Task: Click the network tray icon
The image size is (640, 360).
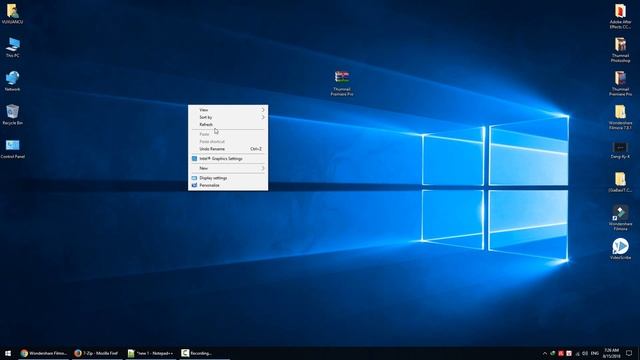Action: (x=577, y=354)
